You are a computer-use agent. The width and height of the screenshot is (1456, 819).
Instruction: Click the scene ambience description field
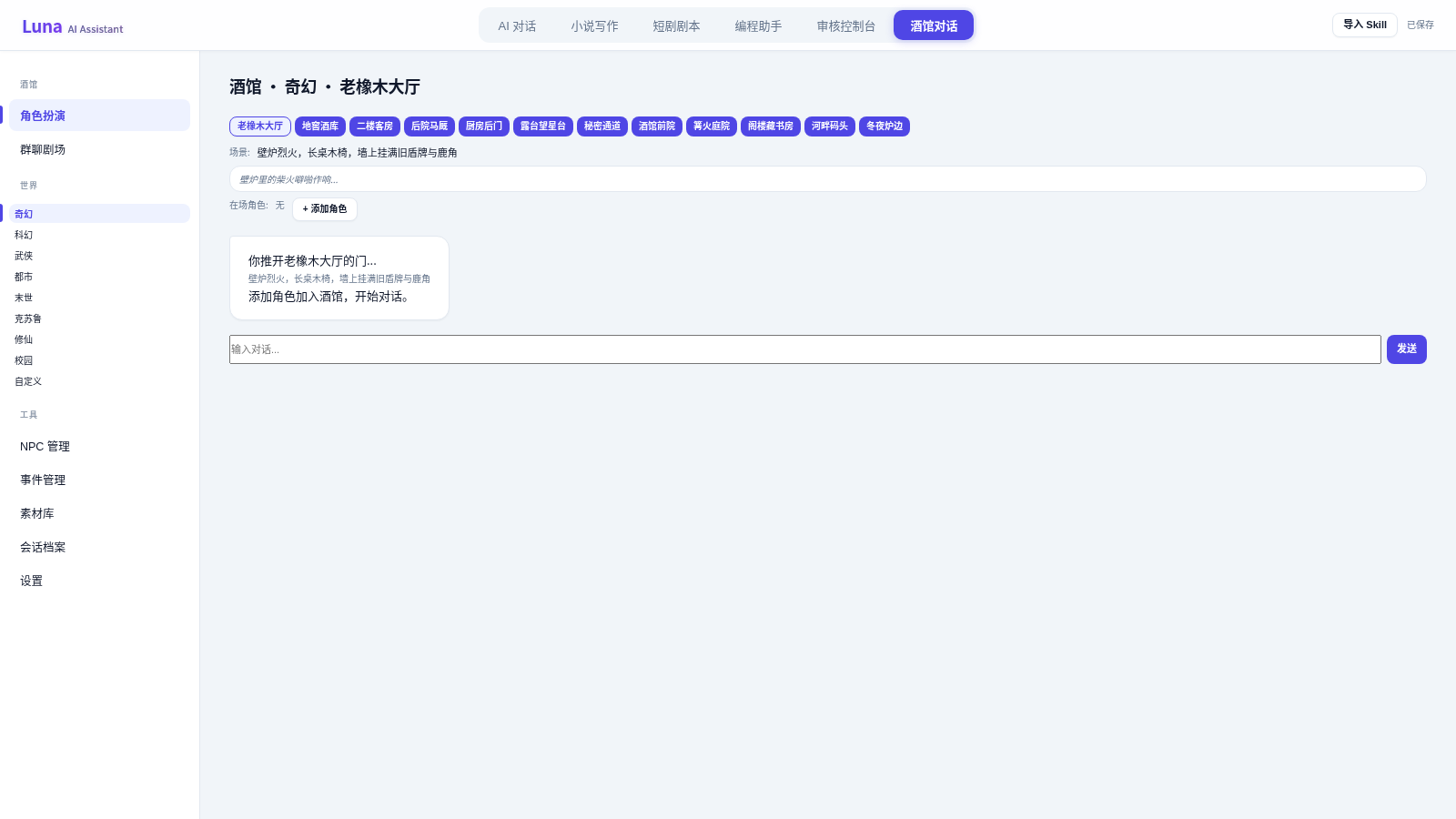click(828, 179)
